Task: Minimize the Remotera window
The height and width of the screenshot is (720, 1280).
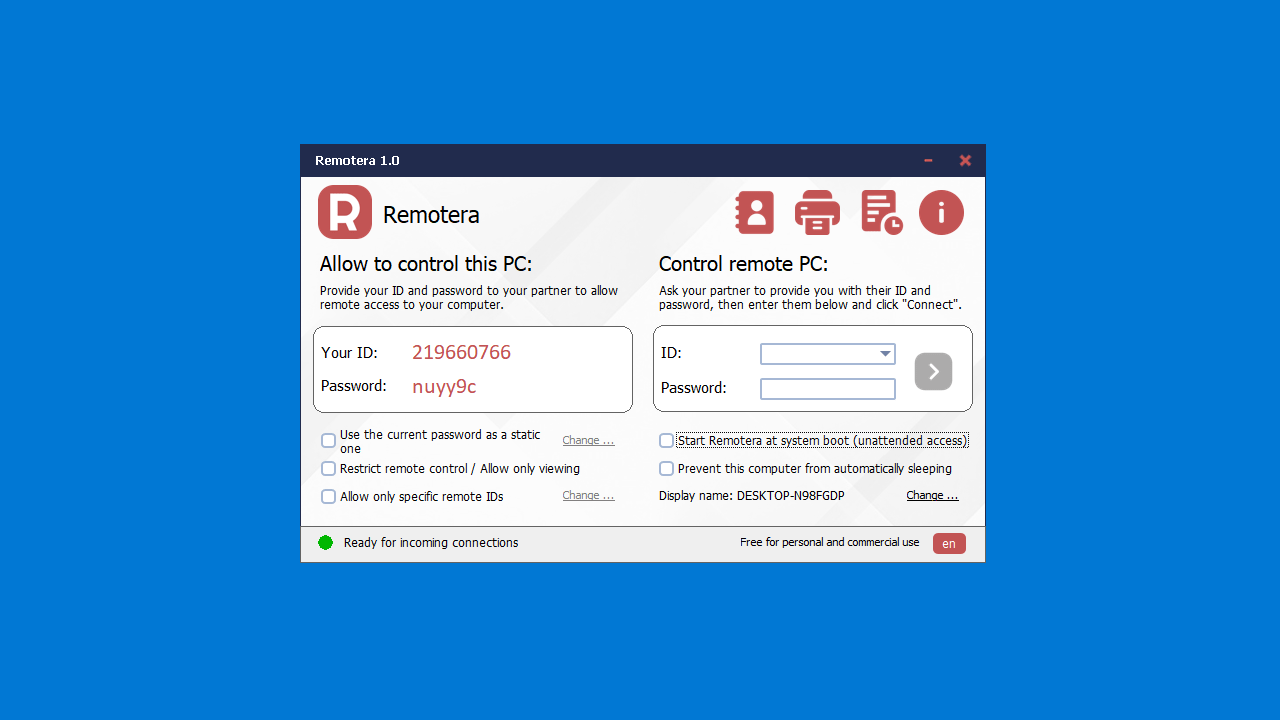Action: pyautogui.click(x=928, y=160)
